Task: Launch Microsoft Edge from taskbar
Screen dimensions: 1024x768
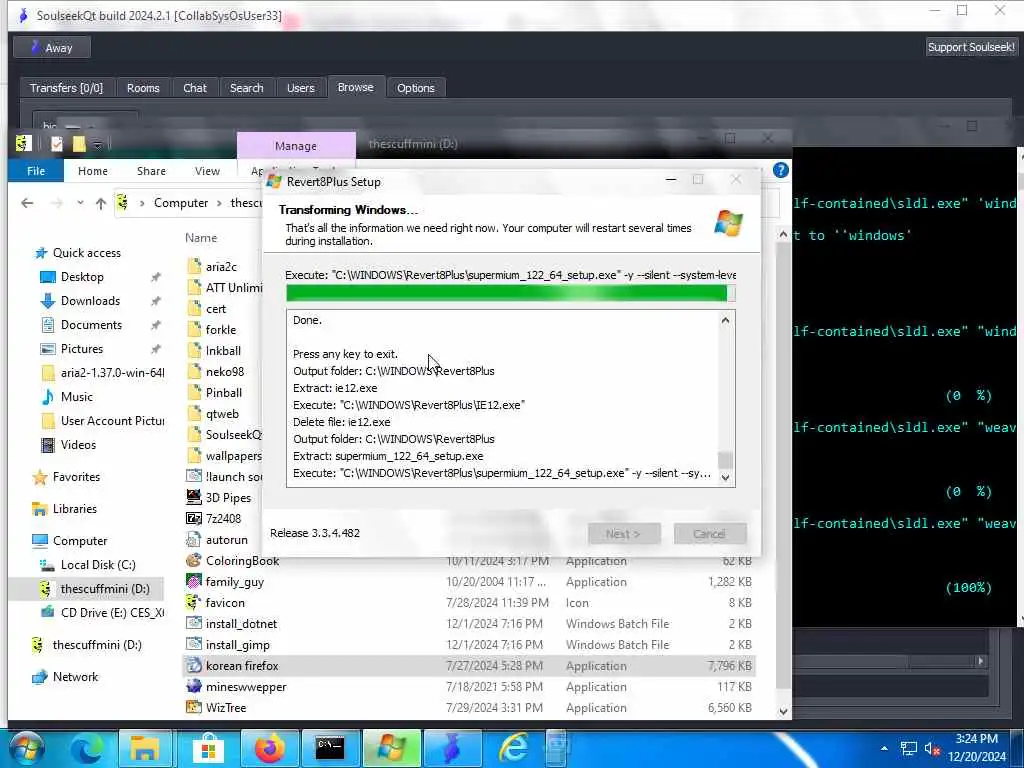Action: click(x=86, y=748)
